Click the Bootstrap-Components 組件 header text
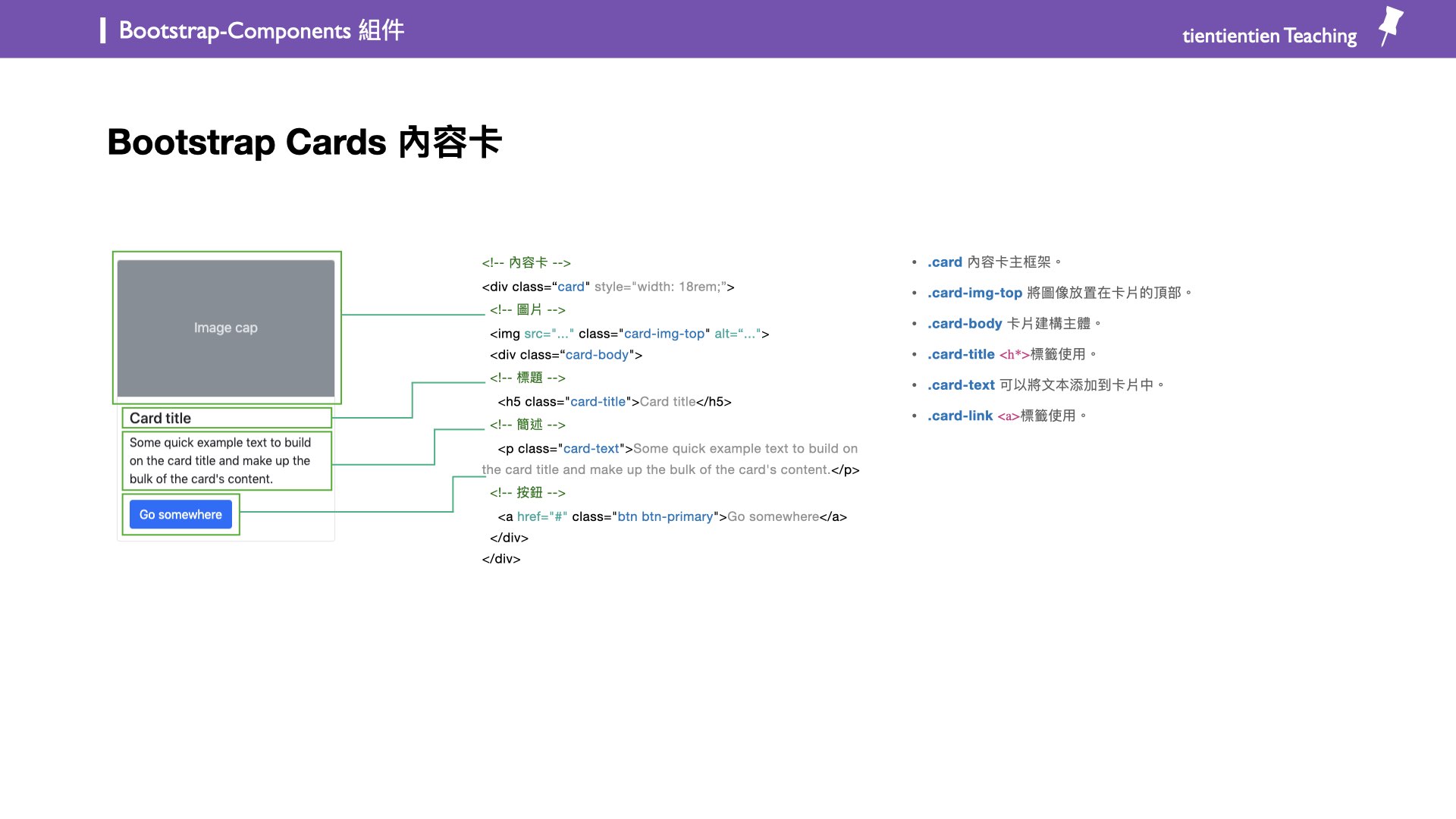 (x=260, y=30)
